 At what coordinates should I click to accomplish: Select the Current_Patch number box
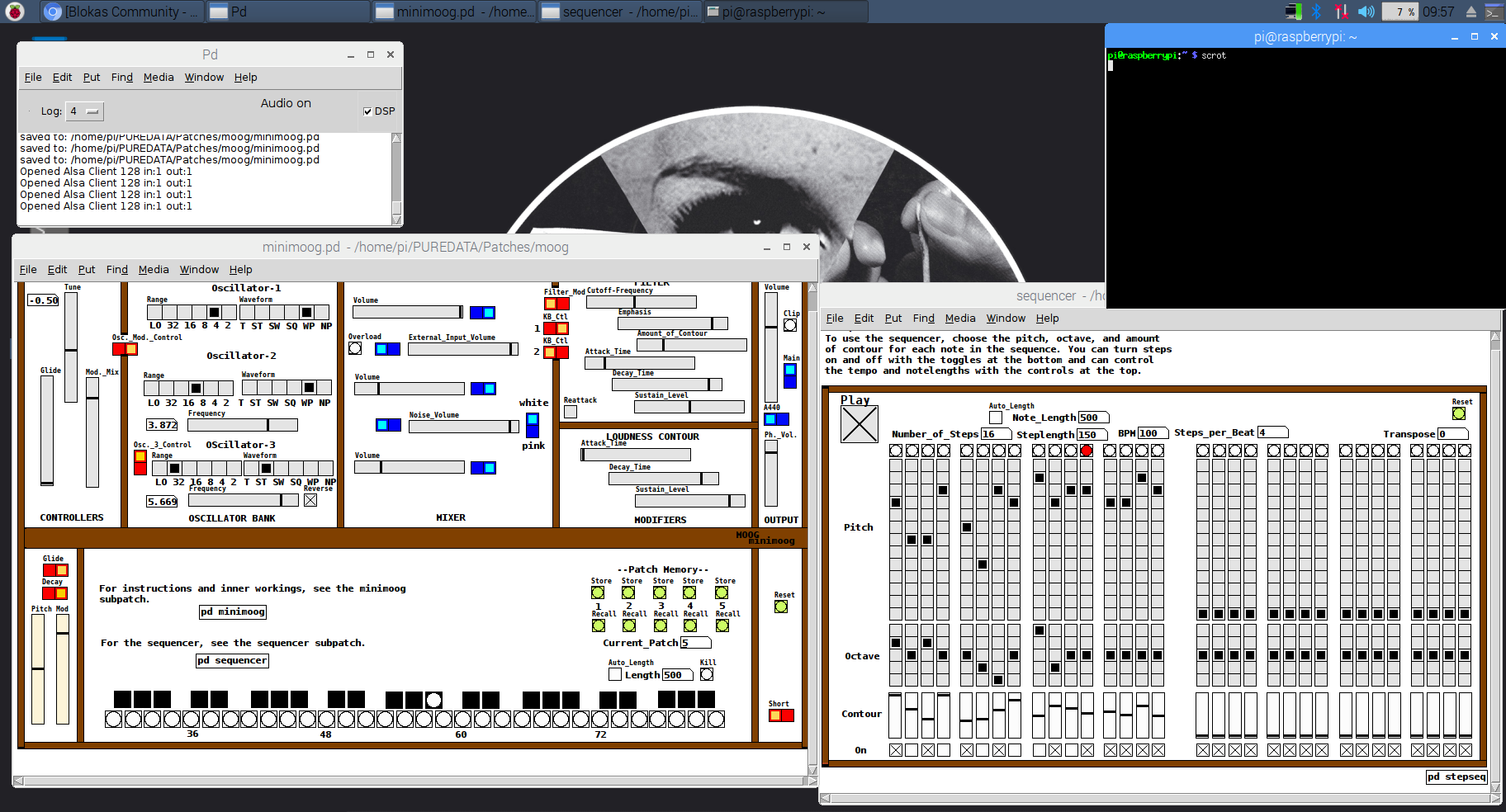pos(695,643)
